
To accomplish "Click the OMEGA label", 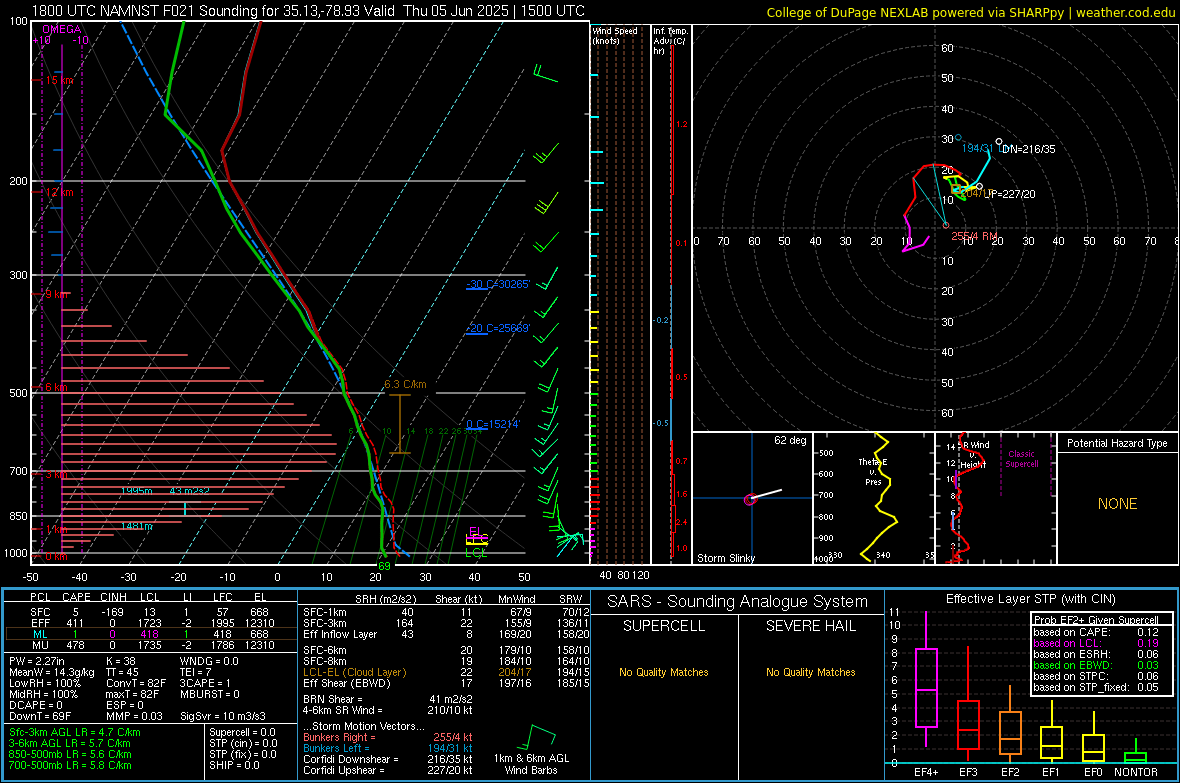I will point(62,29).
